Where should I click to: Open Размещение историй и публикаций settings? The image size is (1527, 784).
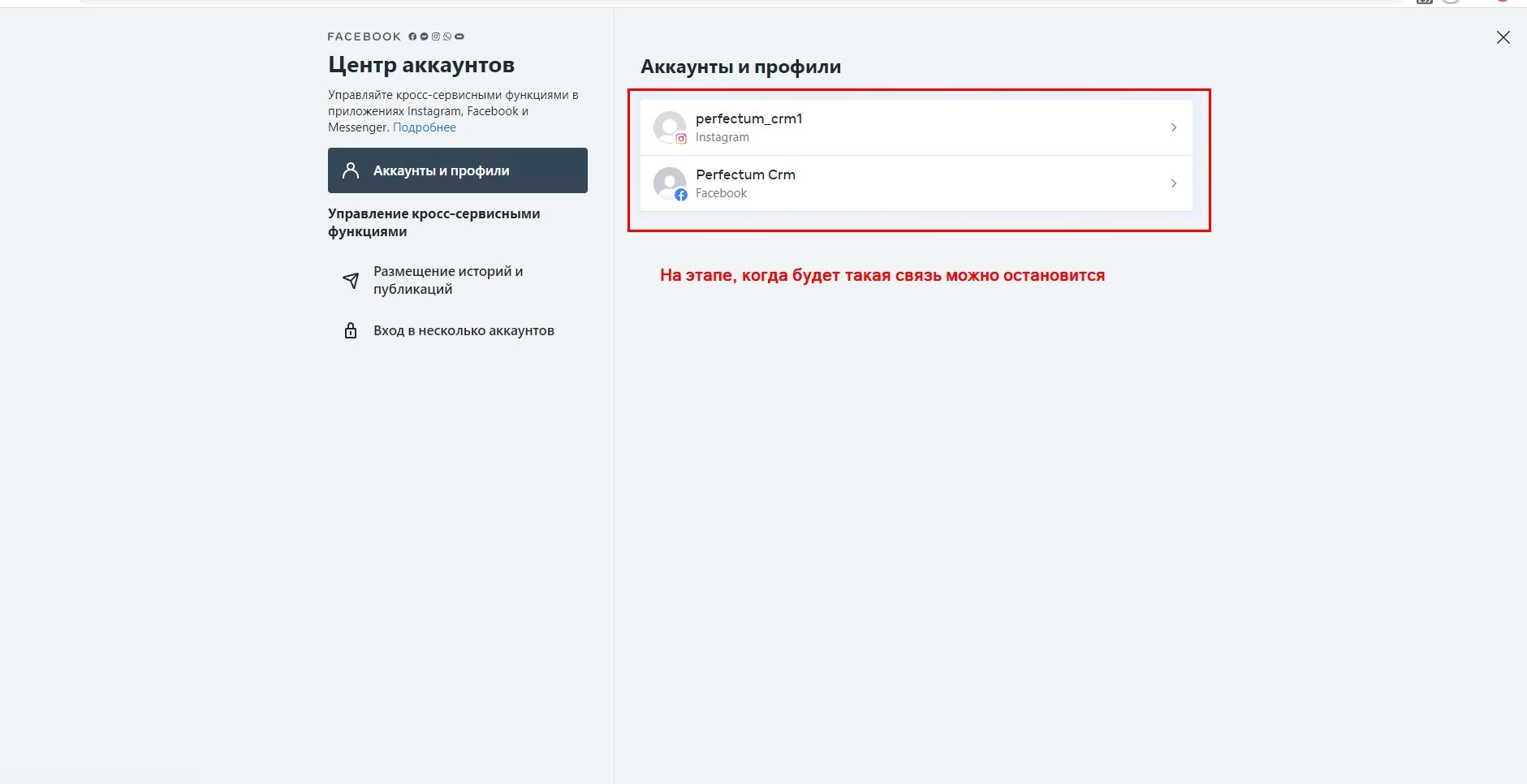click(x=458, y=280)
